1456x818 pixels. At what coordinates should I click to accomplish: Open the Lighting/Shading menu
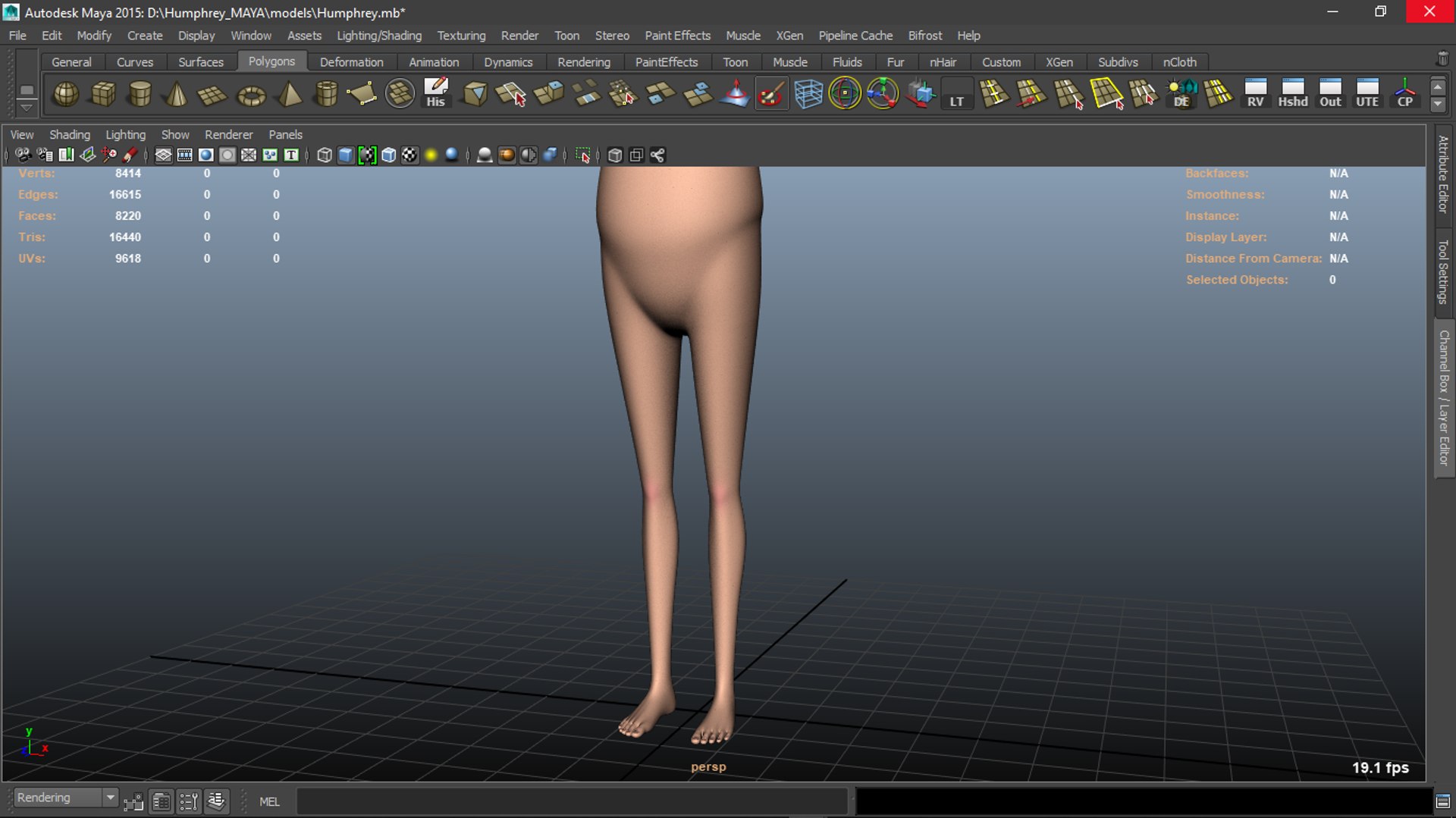tap(379, 36)
